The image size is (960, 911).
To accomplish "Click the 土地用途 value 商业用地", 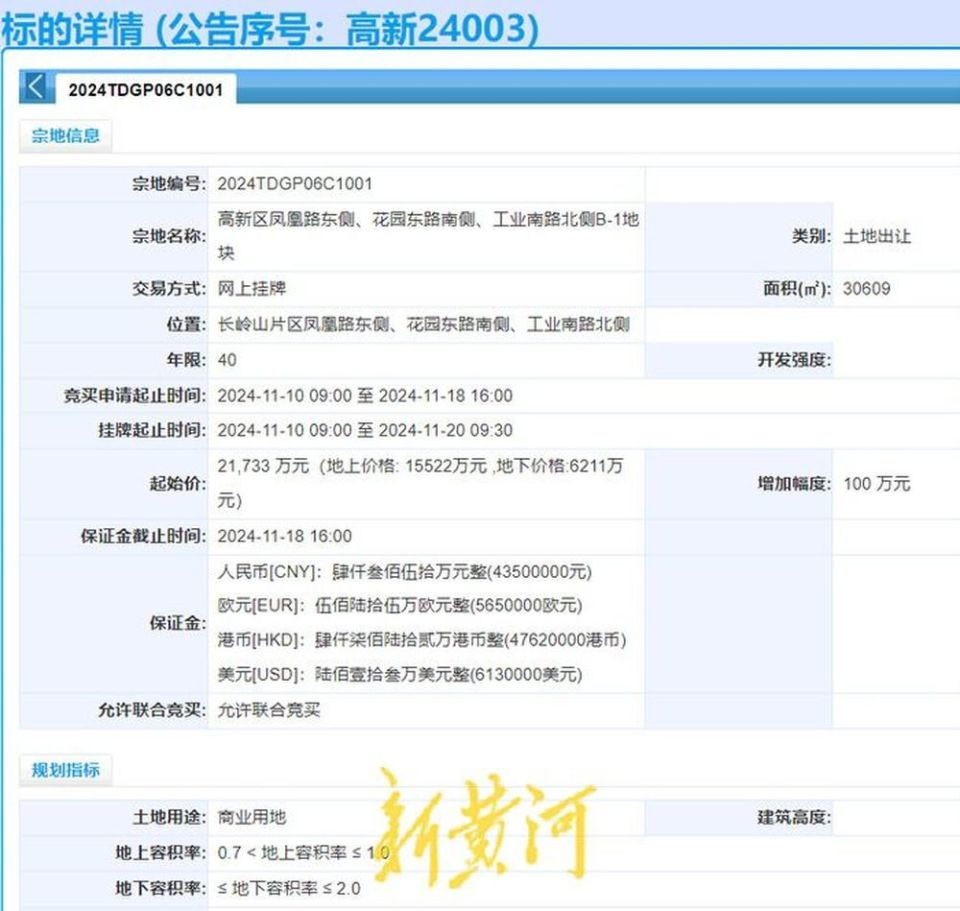I will tap(252, 816).
